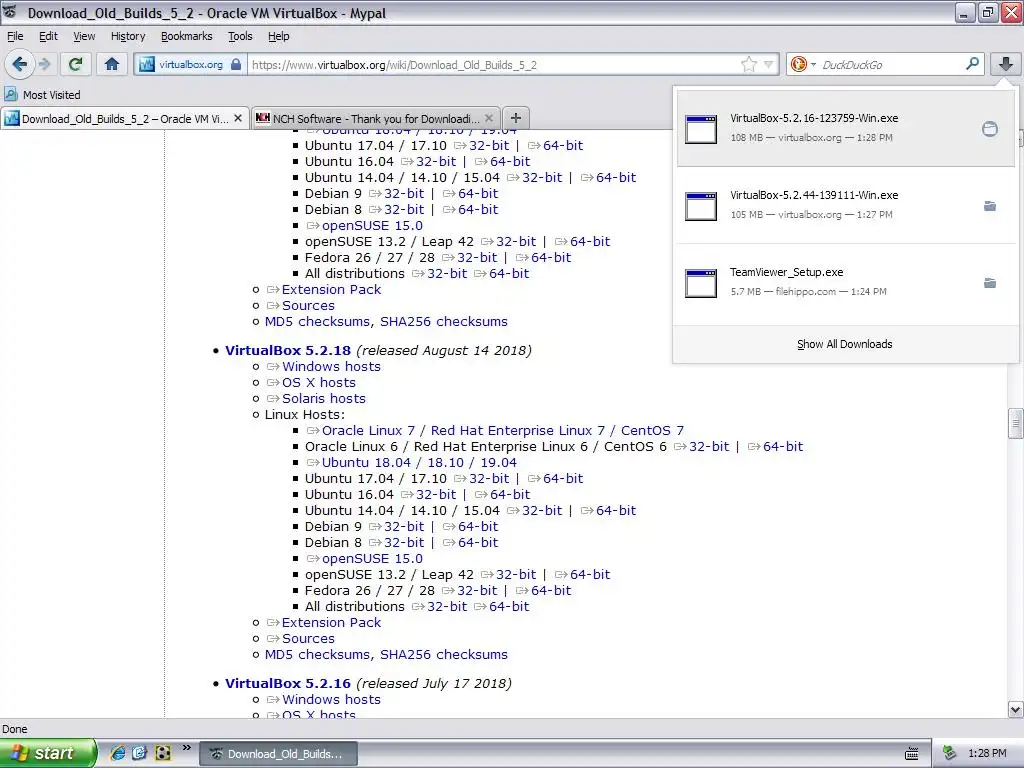Open the home page button

112,64
